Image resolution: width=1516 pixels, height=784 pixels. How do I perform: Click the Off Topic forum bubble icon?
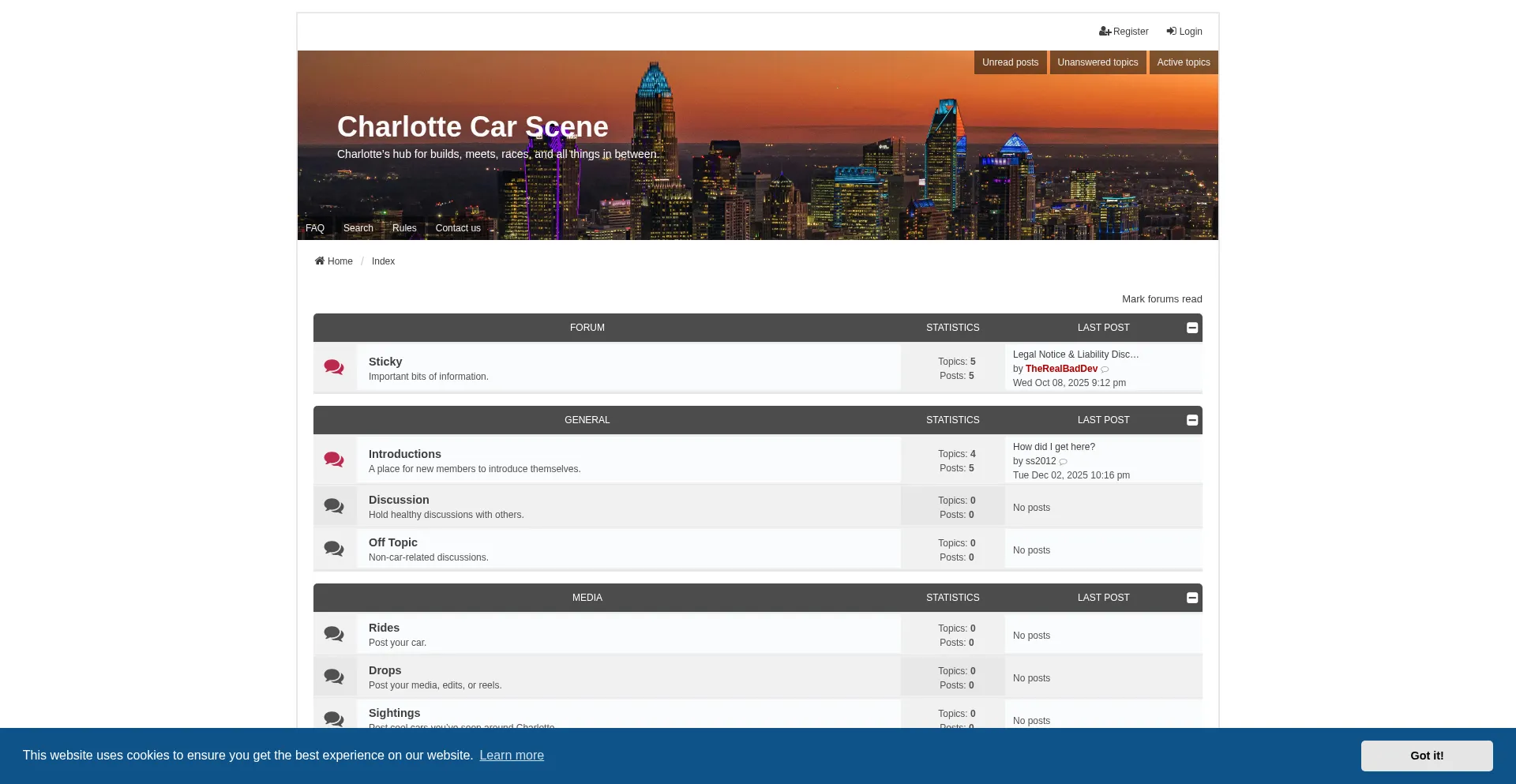coord(334,549)
